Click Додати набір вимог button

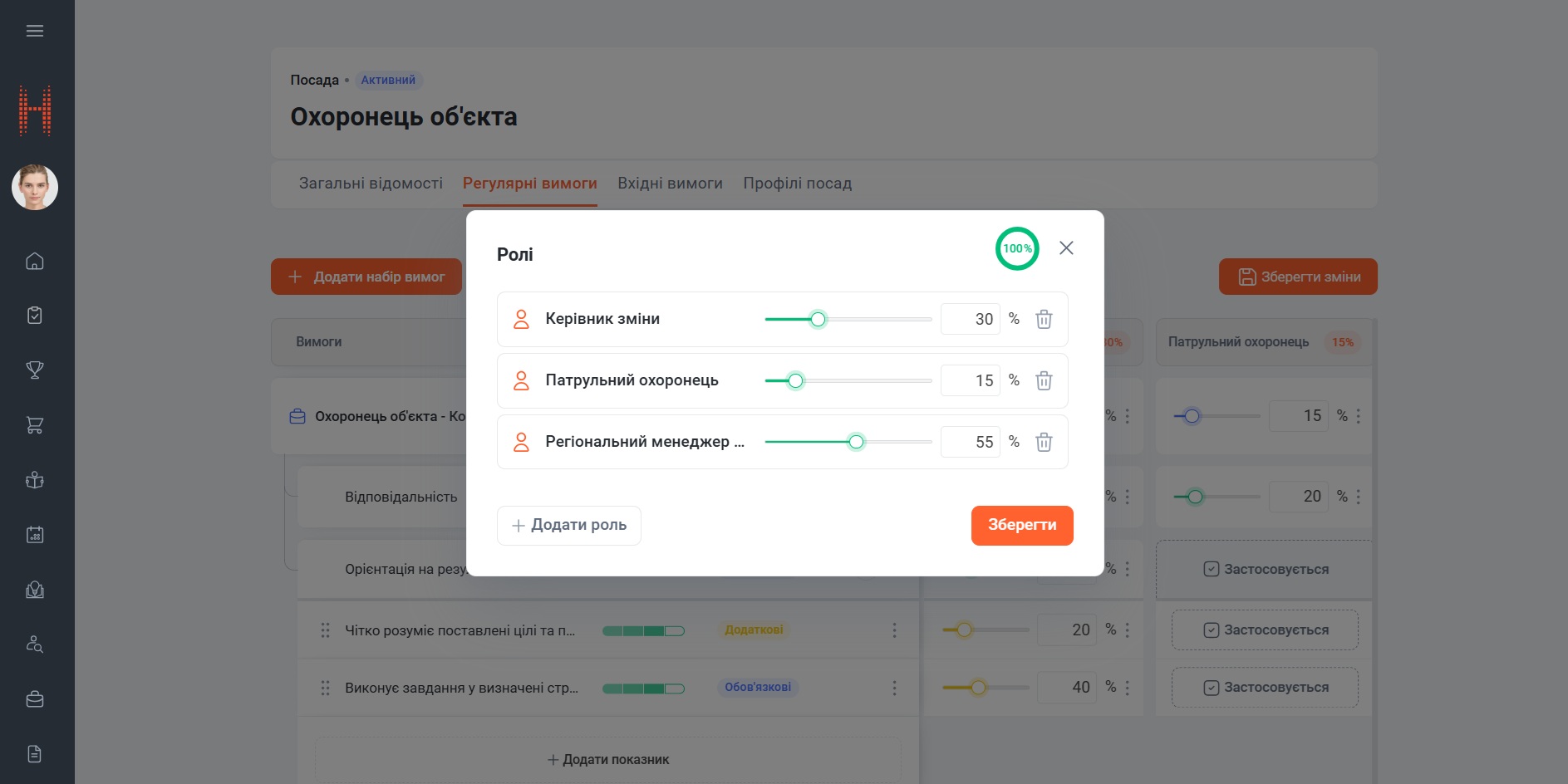click(366, 277)
